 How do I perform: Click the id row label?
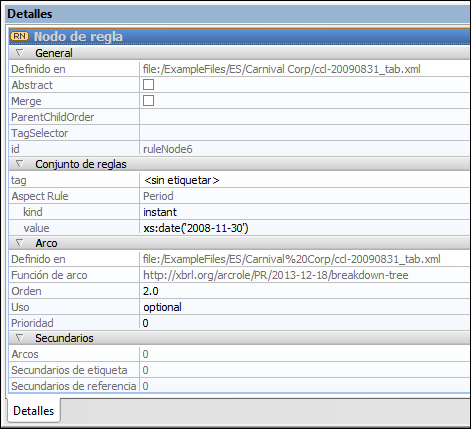click(x=15, y=149)
